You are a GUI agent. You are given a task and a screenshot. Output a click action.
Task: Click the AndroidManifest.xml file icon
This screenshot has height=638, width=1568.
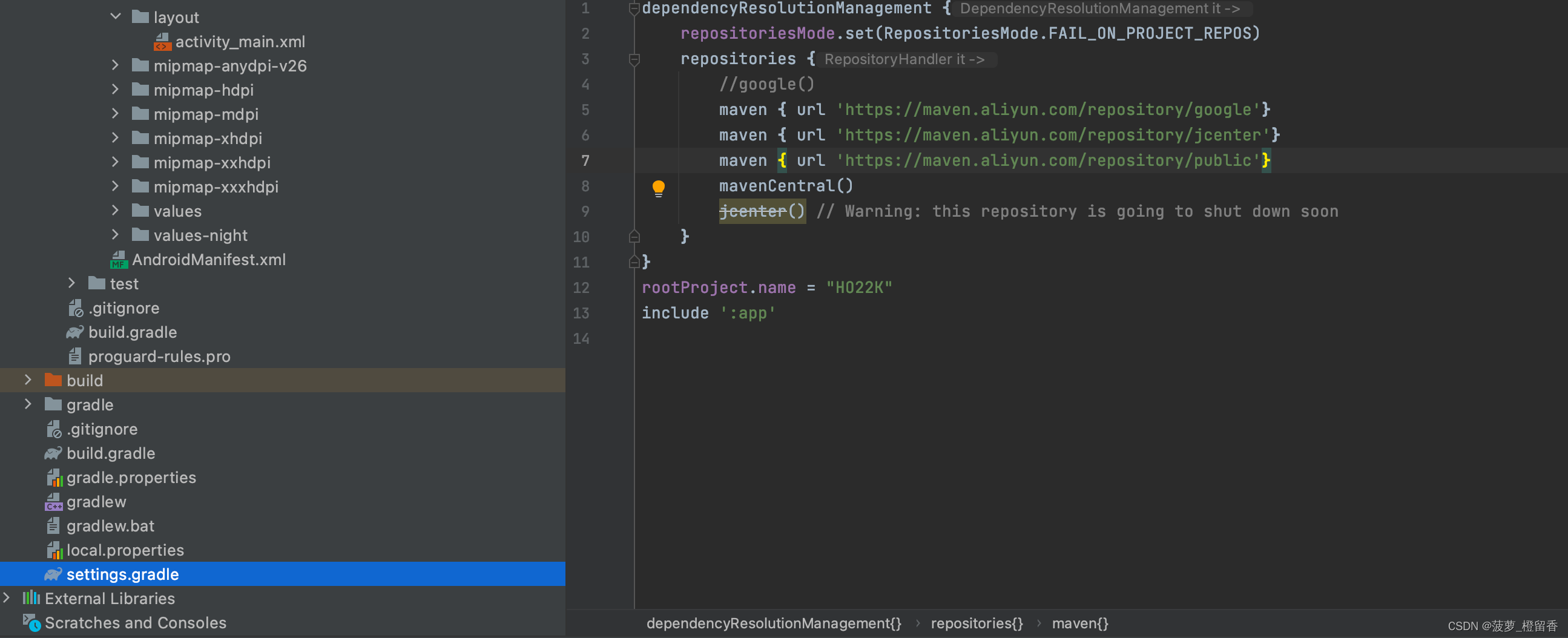coord(119,259)
